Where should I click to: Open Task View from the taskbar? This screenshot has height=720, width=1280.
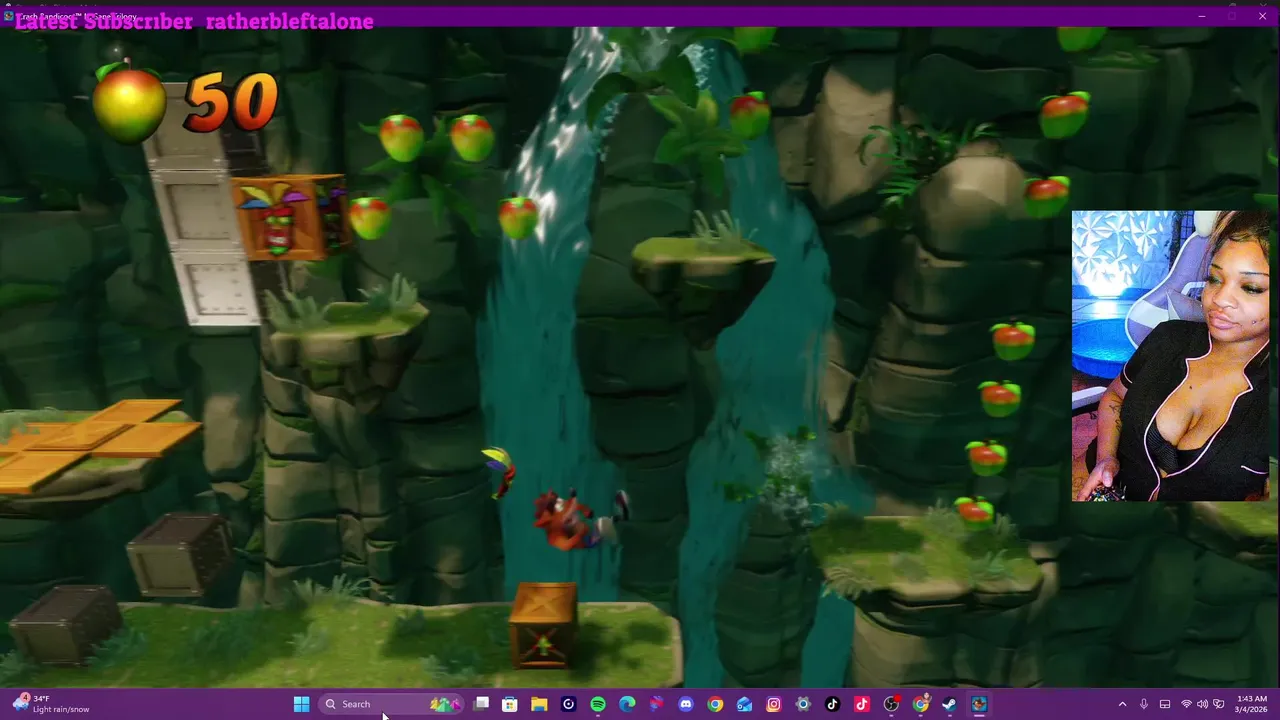(481, 704)
